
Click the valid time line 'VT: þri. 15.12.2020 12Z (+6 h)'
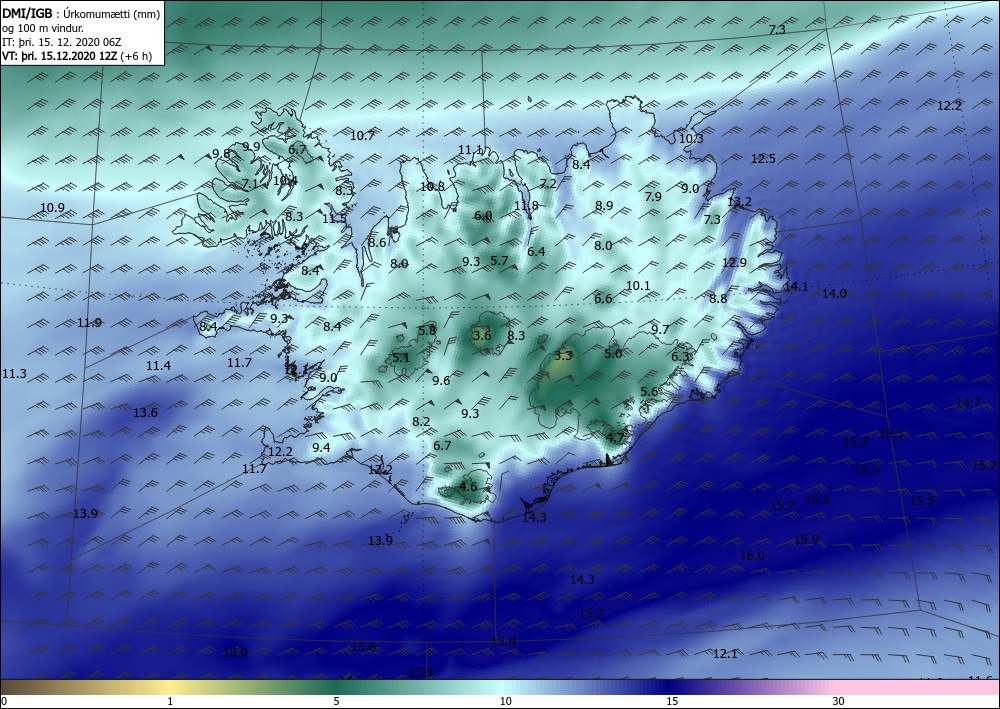(x=77, y=55)
